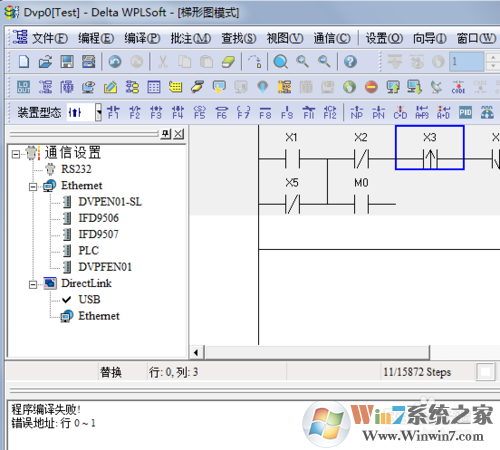500x450 pixels.
Task: Draw horizontal line with F8 icon
Action: [x=265, y=112]
